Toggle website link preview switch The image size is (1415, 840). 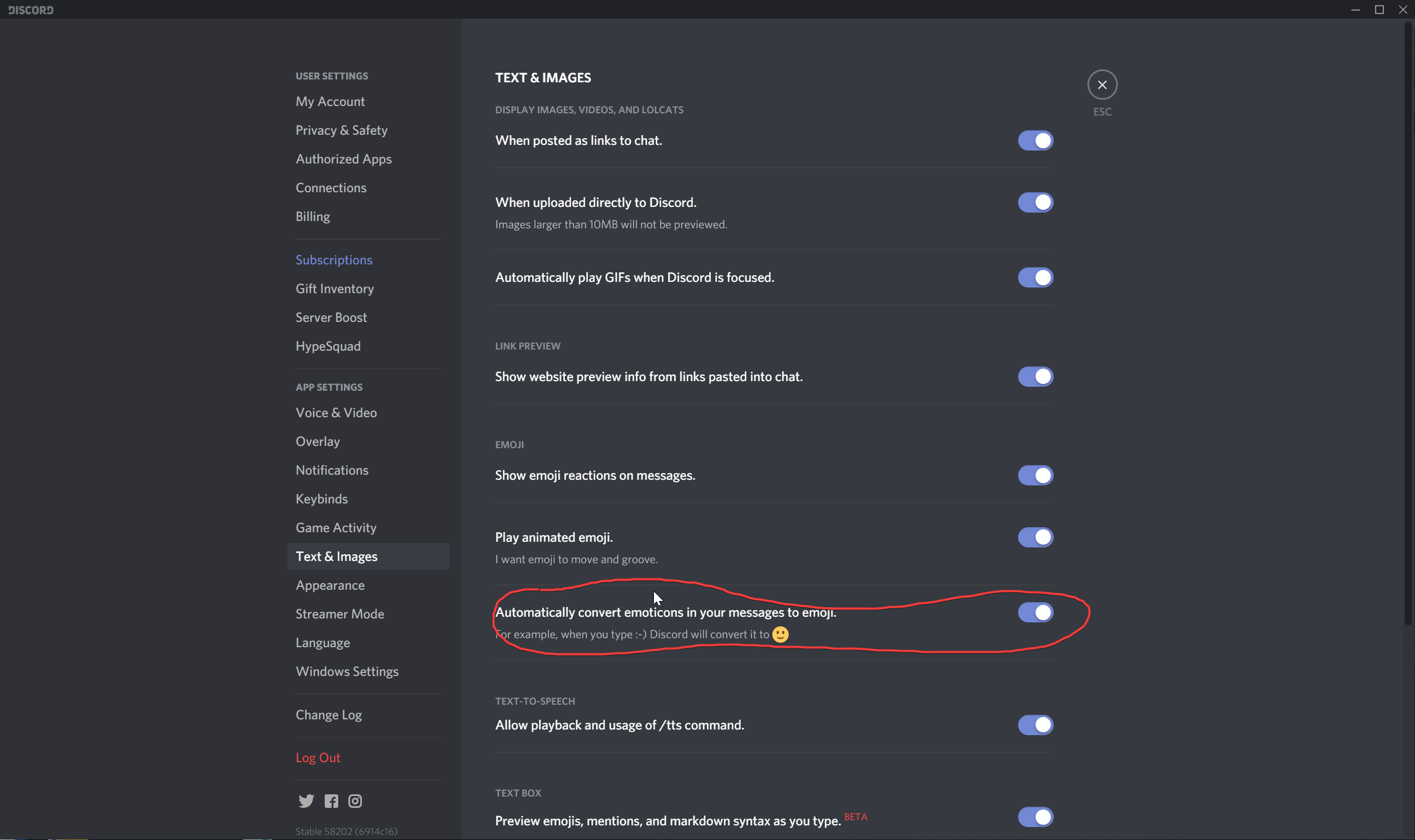[1034, 377]
